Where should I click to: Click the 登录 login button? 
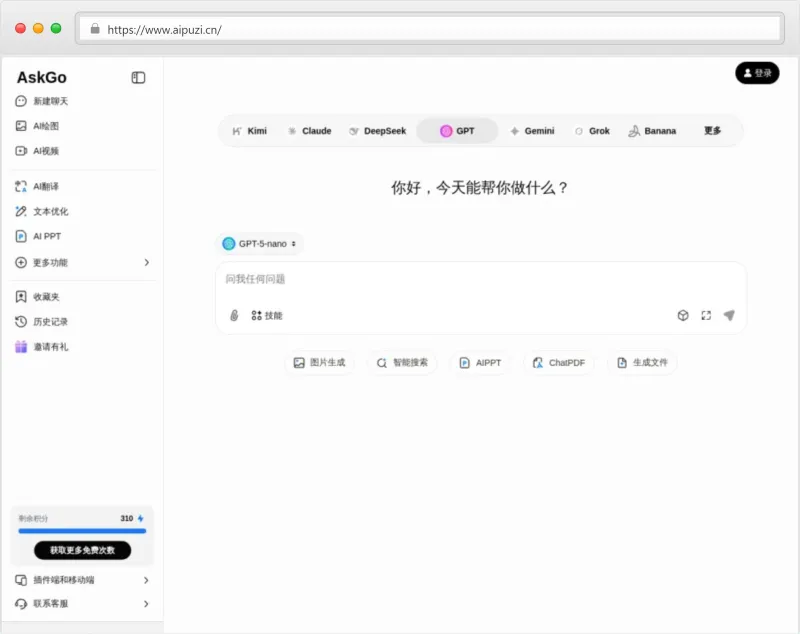tap(757, 73)
